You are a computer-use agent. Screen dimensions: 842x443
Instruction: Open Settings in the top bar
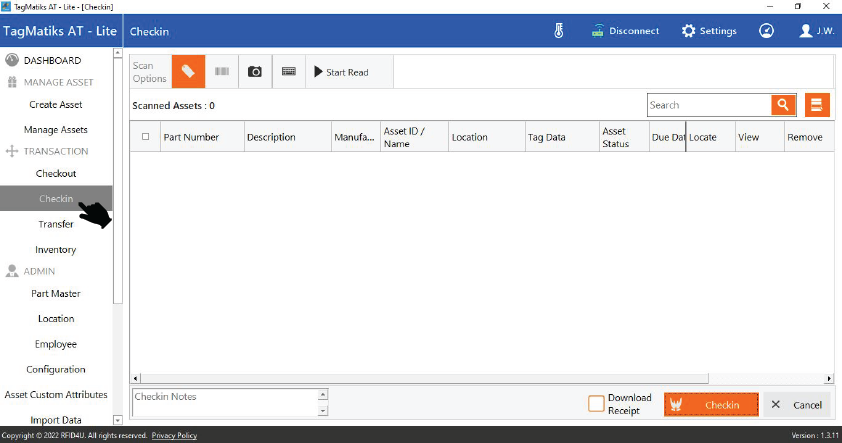coord(709,31)
